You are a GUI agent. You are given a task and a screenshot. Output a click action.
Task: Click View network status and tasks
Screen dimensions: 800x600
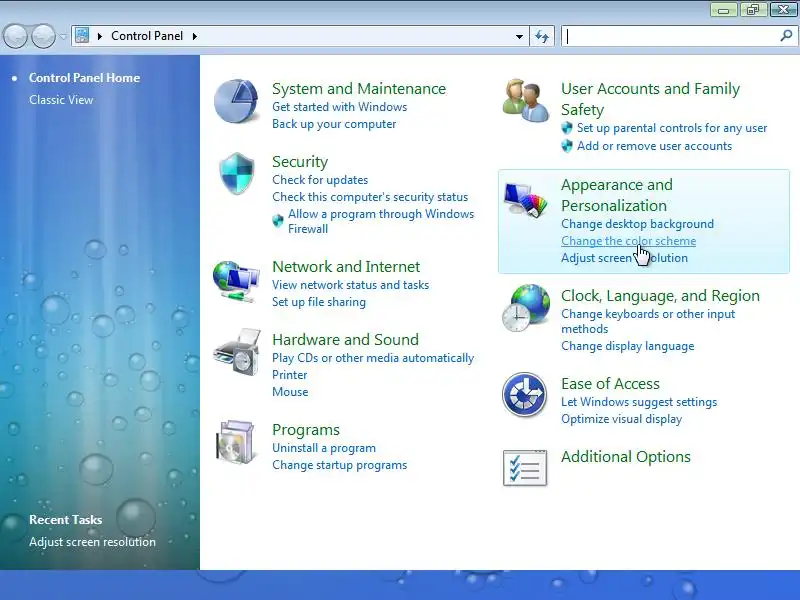pos(351,285)
